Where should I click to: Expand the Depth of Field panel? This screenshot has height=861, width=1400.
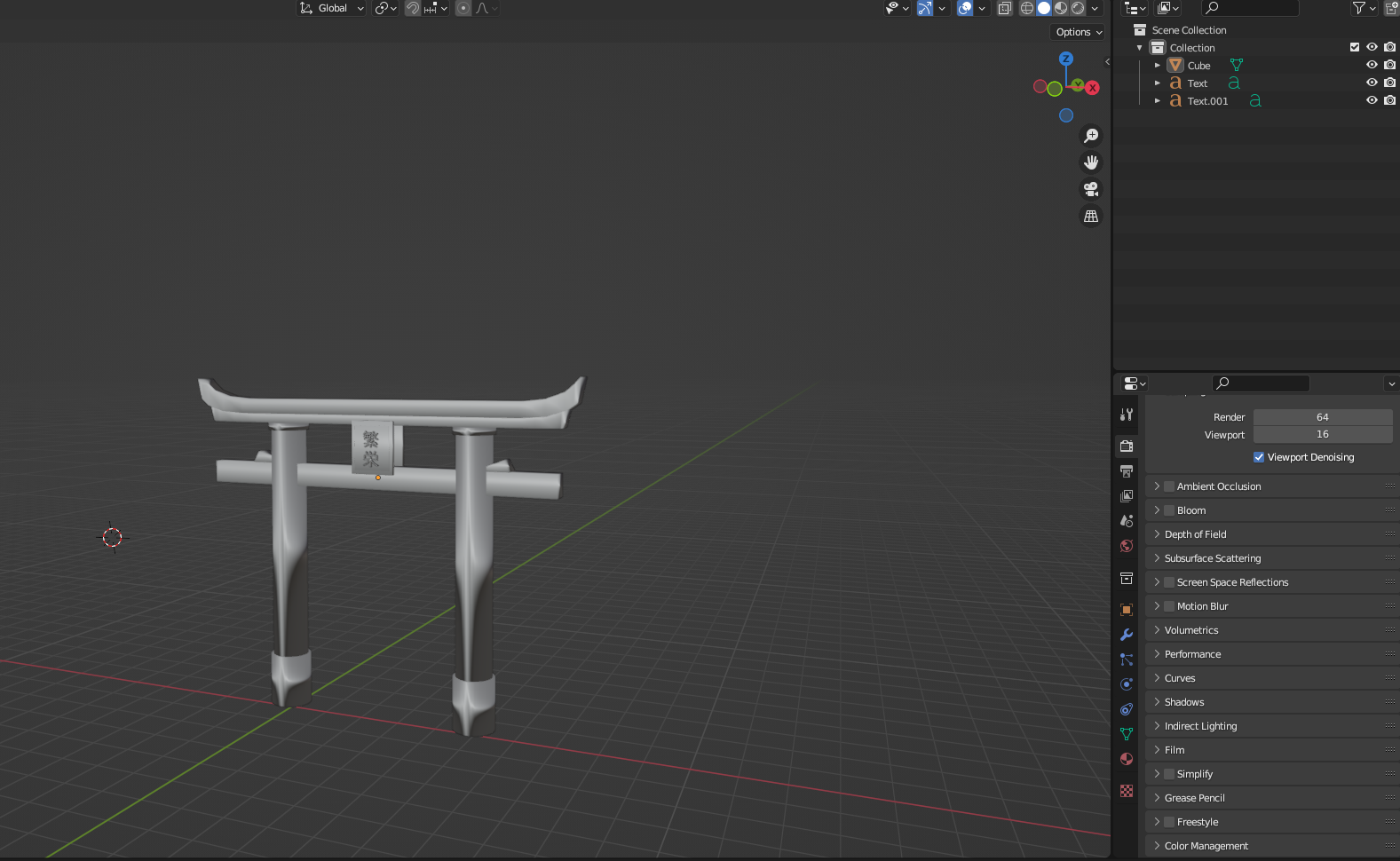(x=1271, y=534)
